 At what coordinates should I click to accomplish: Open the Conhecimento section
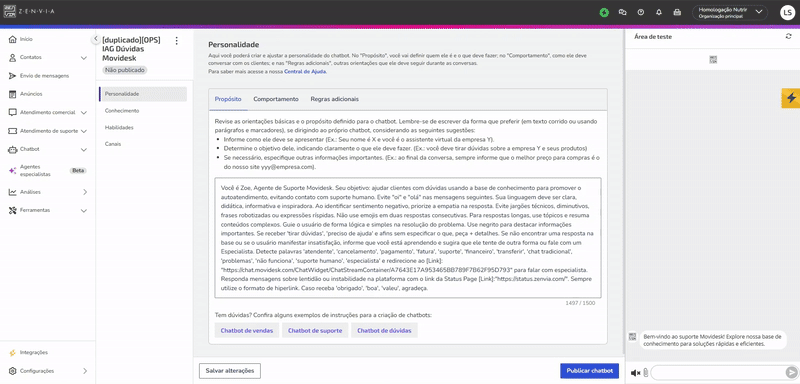pyautogui.click(x=121, y=111)
